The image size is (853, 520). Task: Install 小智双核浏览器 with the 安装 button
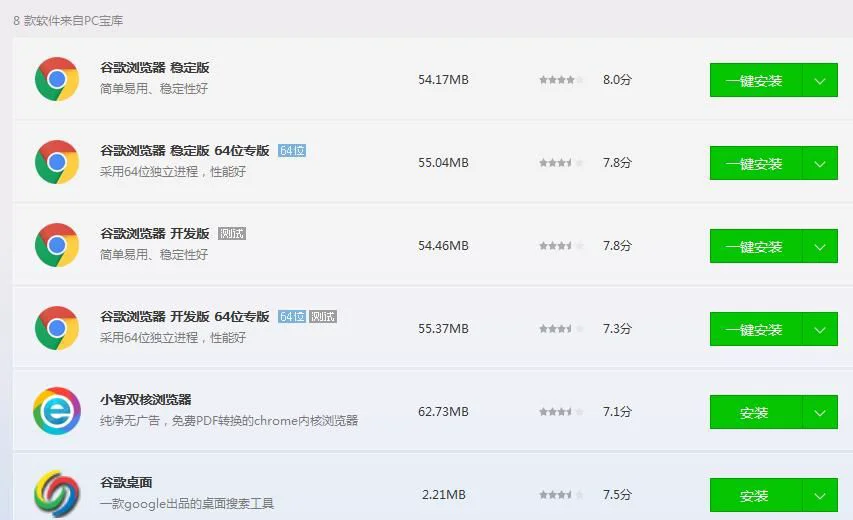(755, 413)
